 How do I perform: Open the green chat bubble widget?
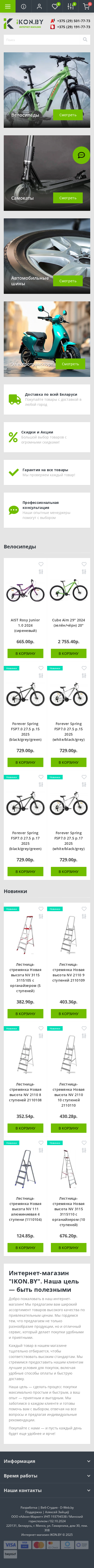pos(81,155)
